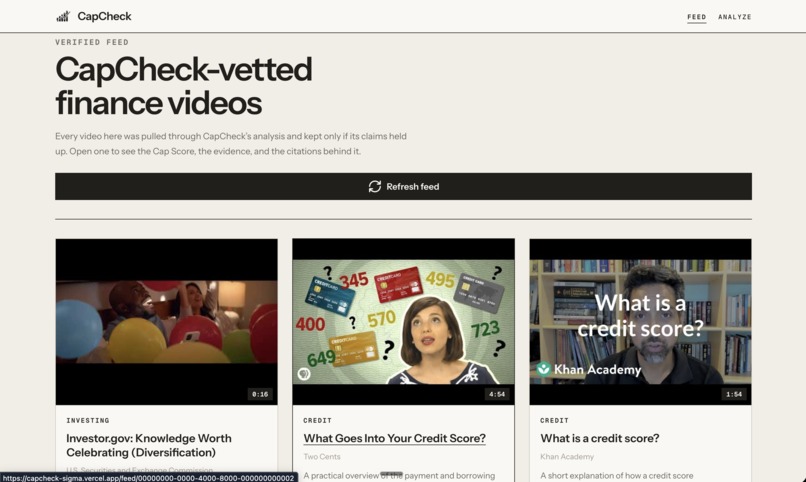Click the CapCheck bar-chart logo icon
The width and height of the screenshot is (806, 482).
click(x=63, y=16)
